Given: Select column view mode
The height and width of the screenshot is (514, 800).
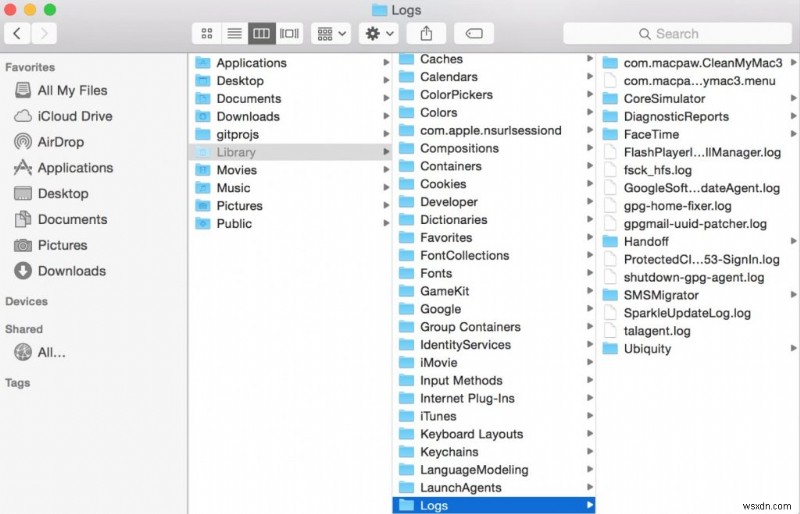Looking at the screenshot, I should (262, 34).
